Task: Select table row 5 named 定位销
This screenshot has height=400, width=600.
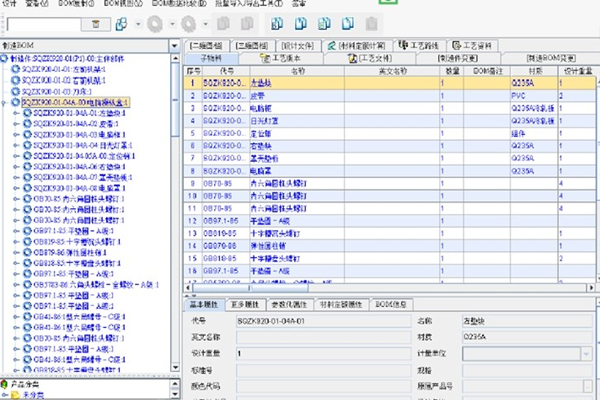Action: click(x=390, y=133)
